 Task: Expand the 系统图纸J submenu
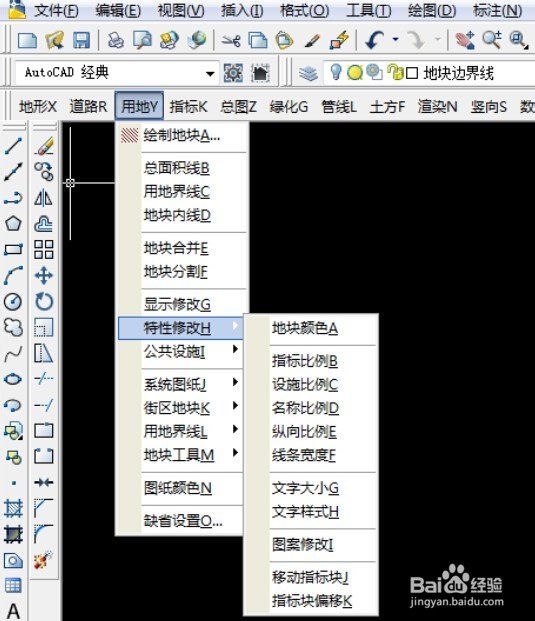(180, 384)
